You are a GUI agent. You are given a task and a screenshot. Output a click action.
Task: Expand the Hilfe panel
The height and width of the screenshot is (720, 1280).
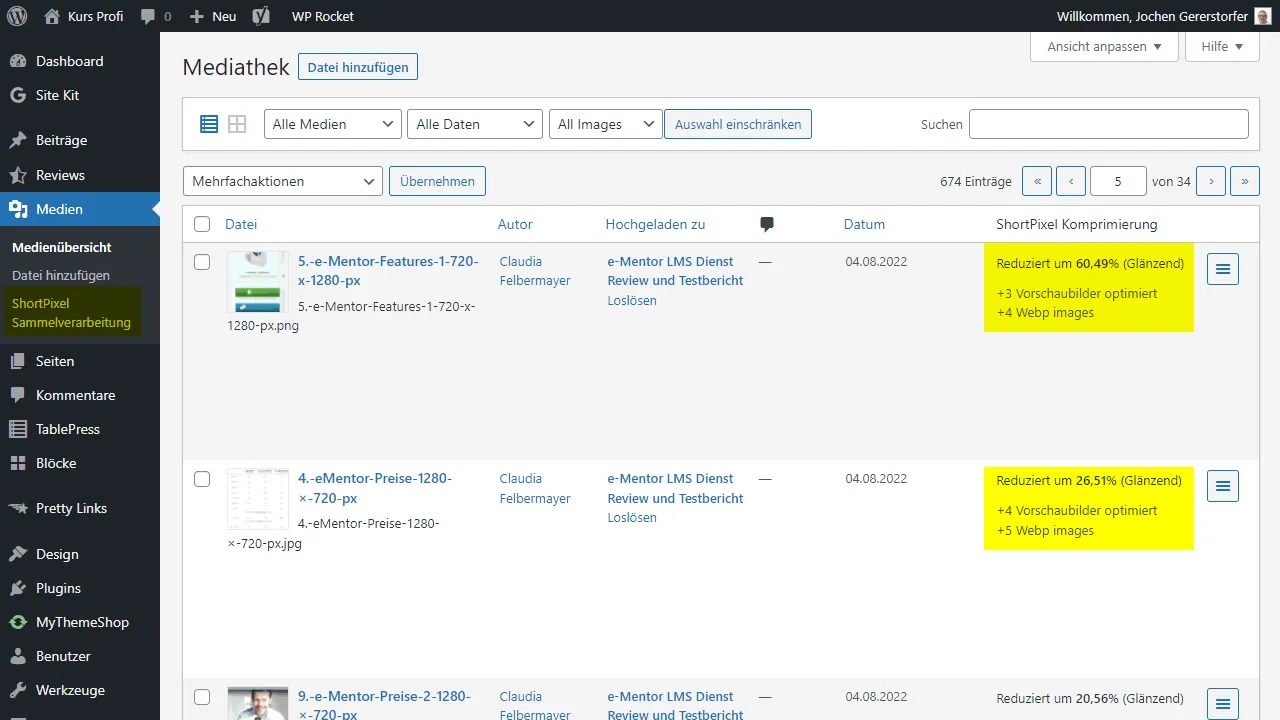click(x=1222, y=46)
